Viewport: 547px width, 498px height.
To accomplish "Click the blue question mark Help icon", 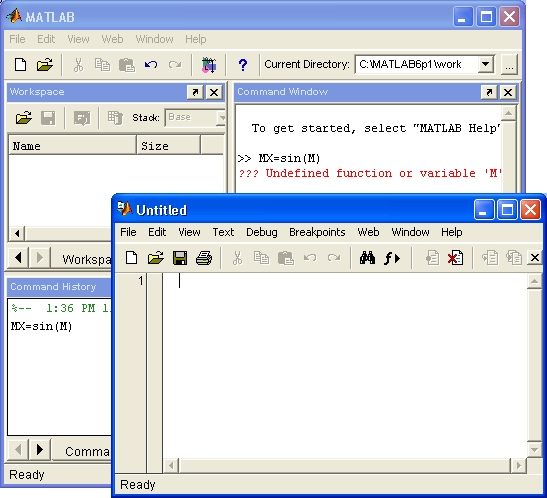I will 243,65.
